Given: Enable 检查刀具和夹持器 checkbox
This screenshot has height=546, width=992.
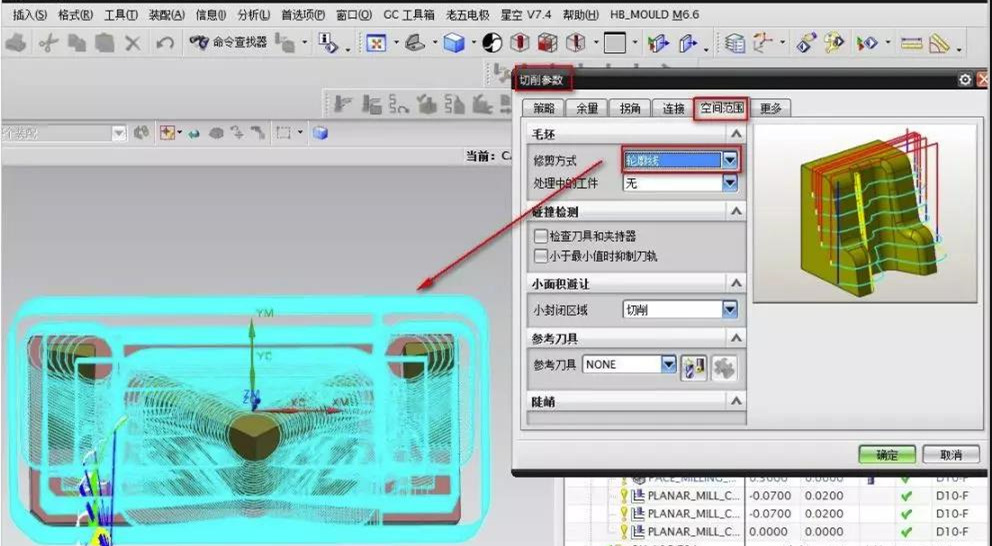Looking at the screenshot, I should 541,237.
